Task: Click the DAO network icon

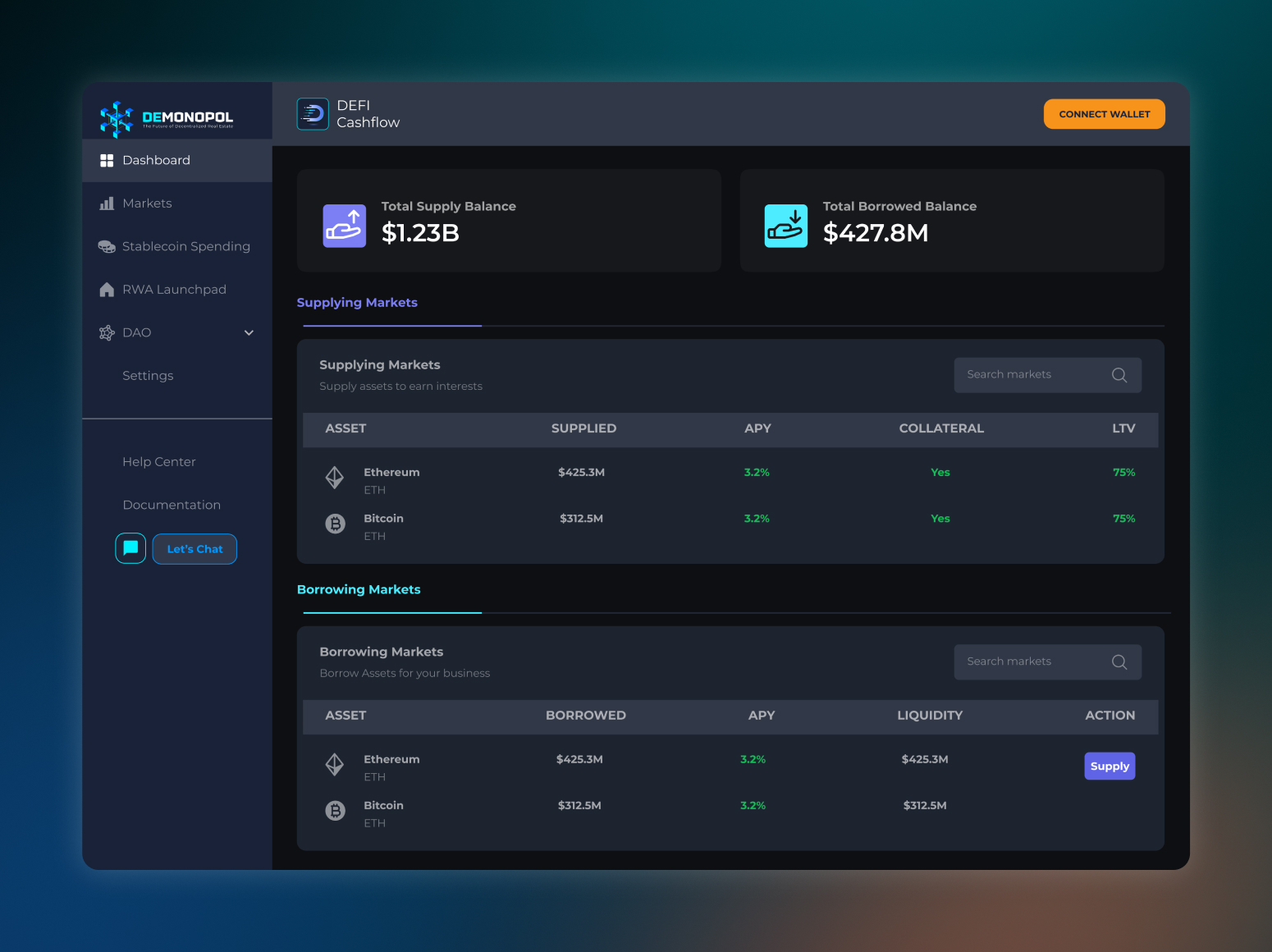Action: pyautogui.click(x=107, y=332)
